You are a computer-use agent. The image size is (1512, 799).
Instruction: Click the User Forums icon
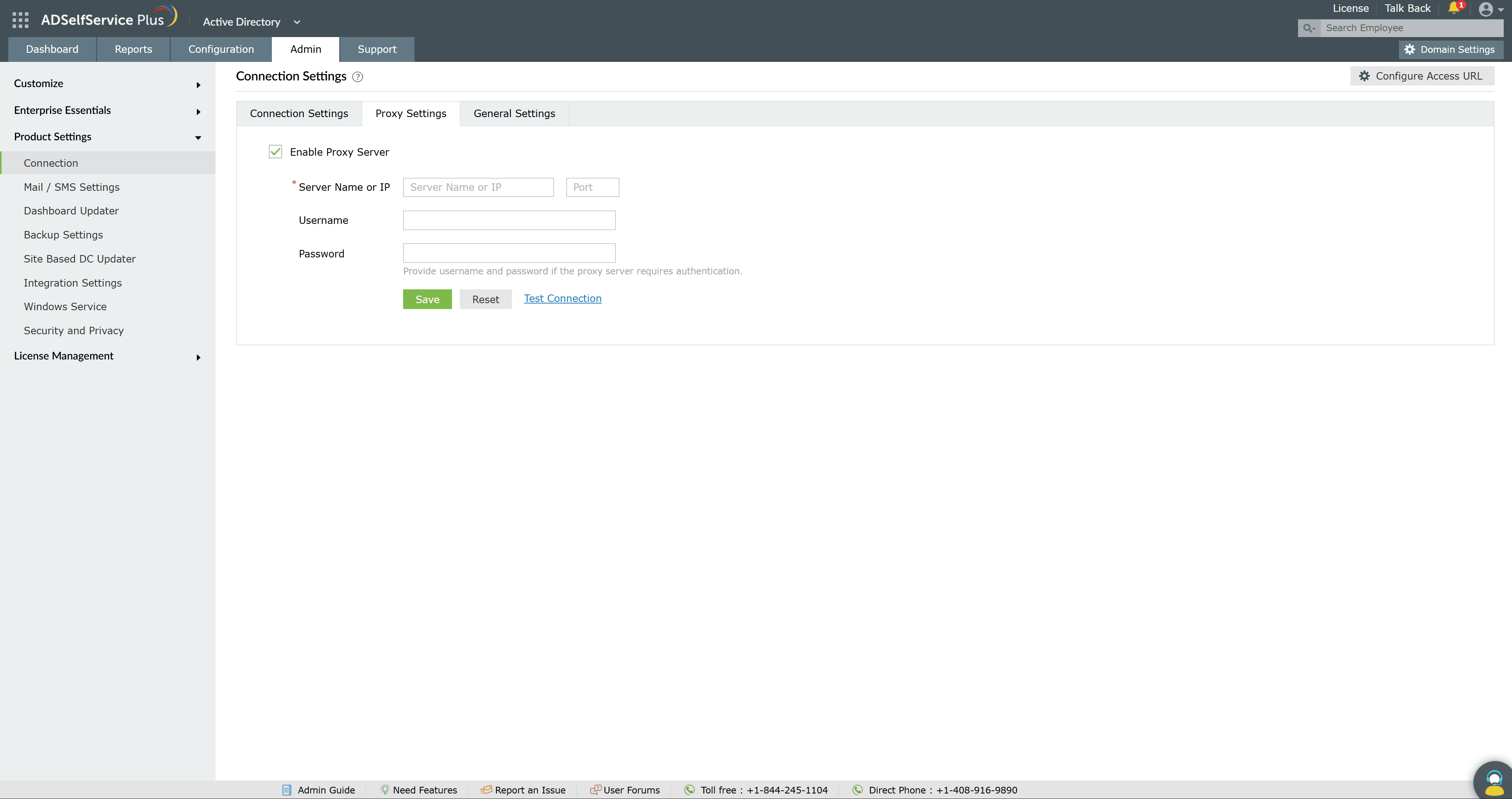point(595,790)
